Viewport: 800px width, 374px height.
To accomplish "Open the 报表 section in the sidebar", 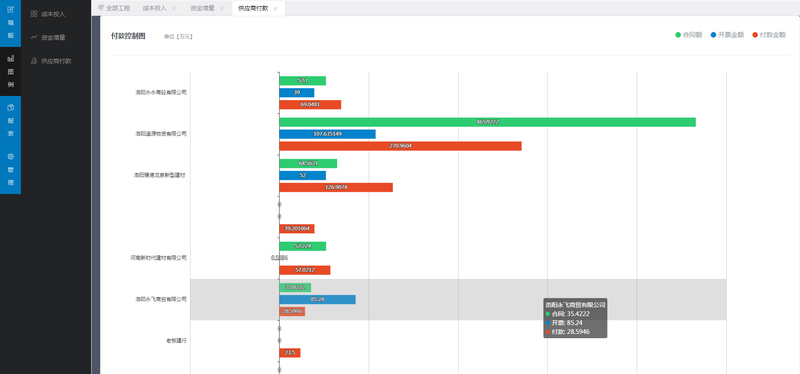I will (x=10, y=120).
